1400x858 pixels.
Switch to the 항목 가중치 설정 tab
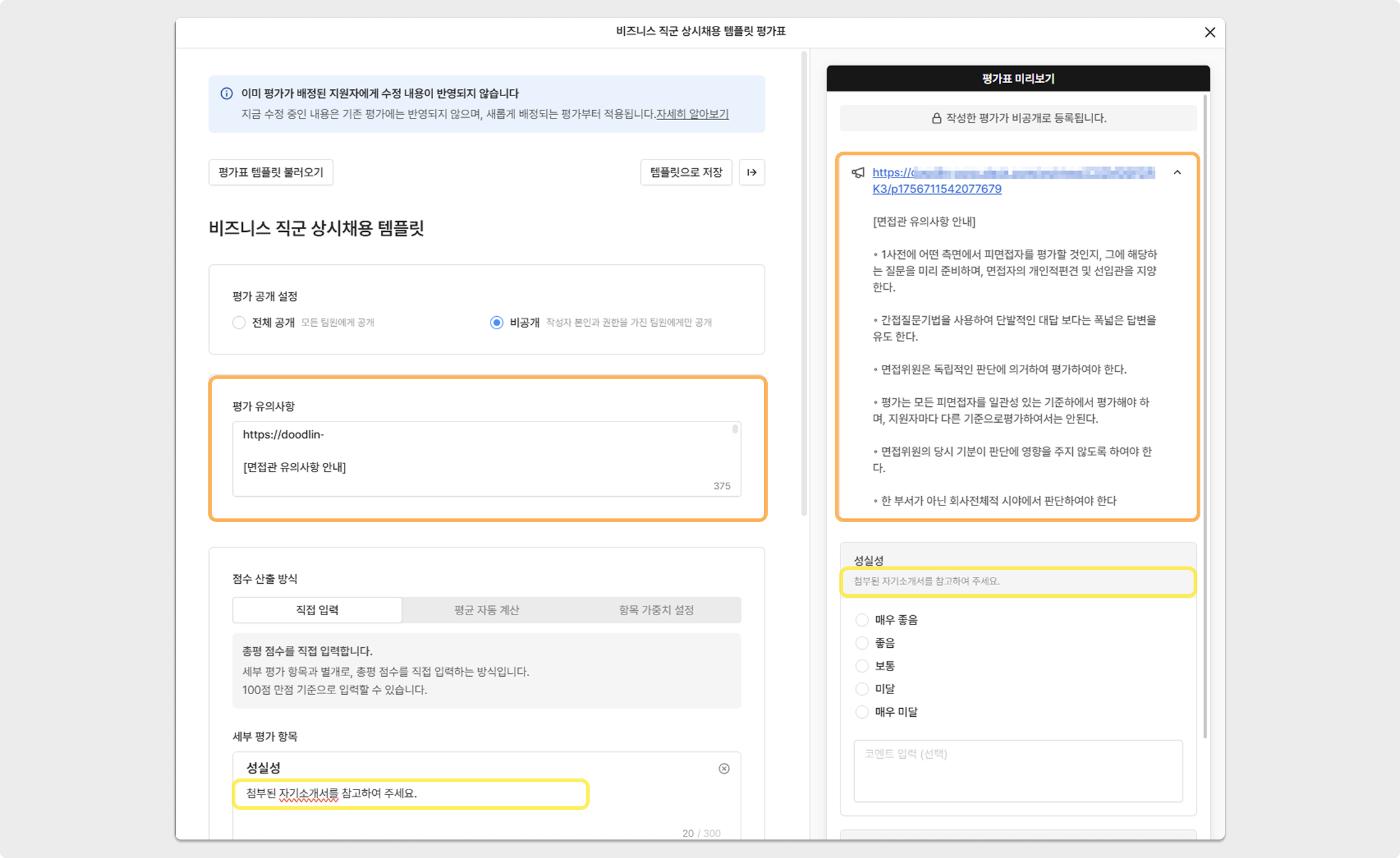coord(656,610)
